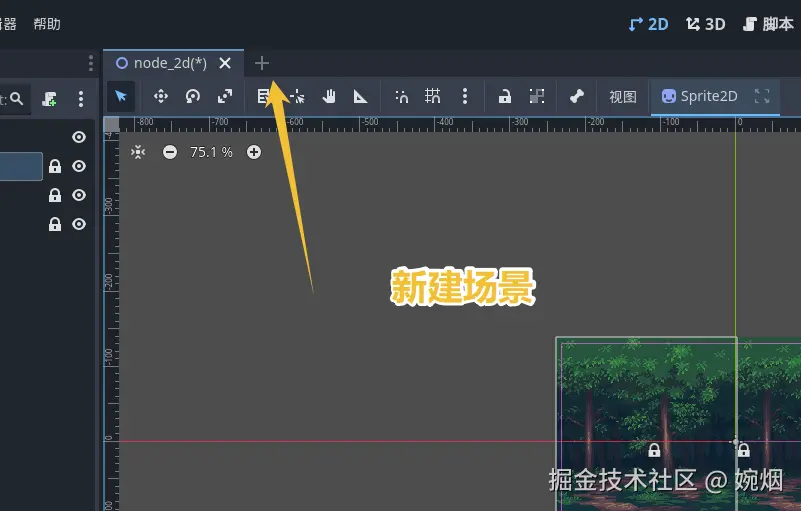Screen dimensions: 801x511
Task: Select the highlighted scene tree row
Action: (20, 166)
